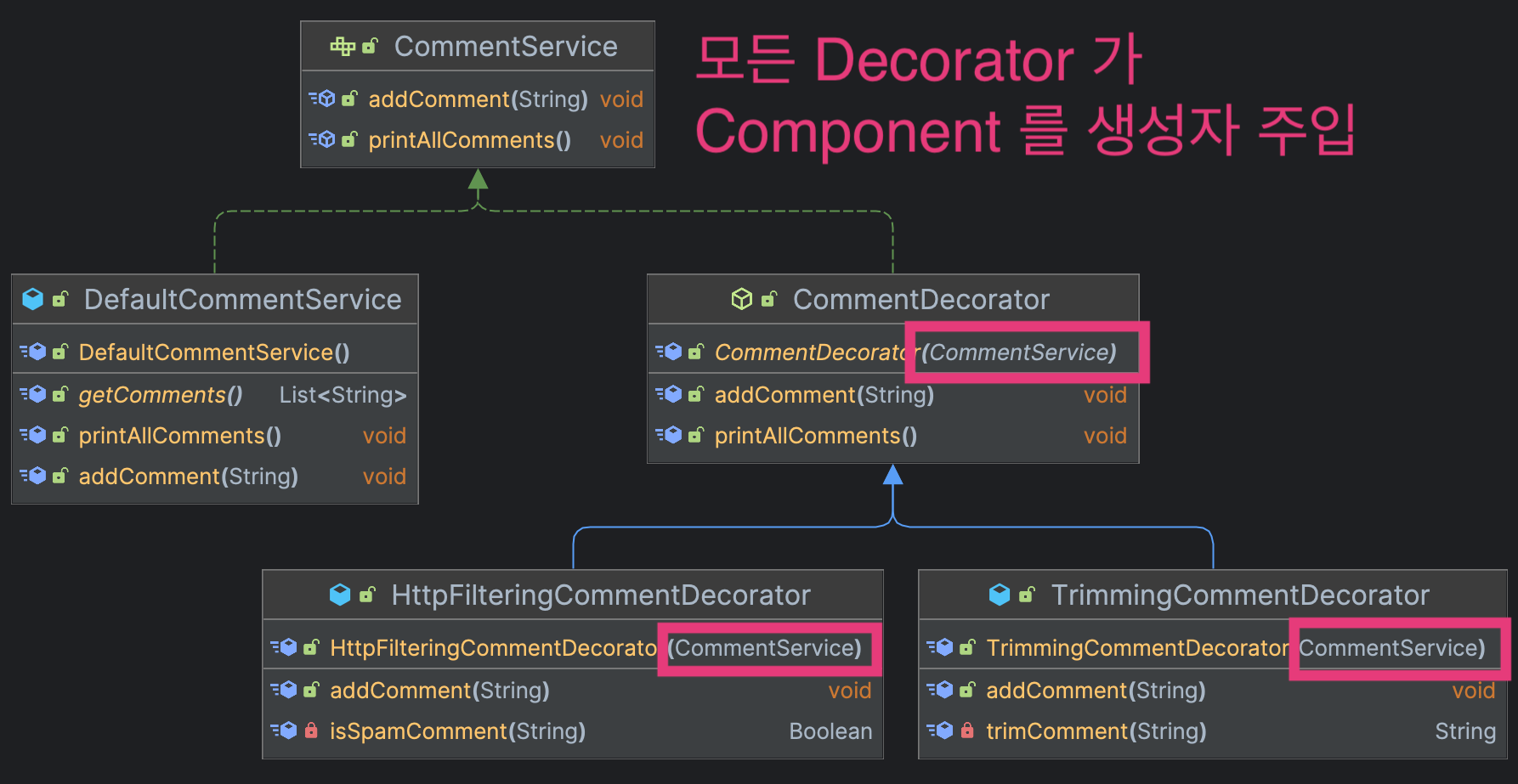
Task: Click open-lock icon beside HttpFilteringCommentDecorator title
Action: point(367,595)
